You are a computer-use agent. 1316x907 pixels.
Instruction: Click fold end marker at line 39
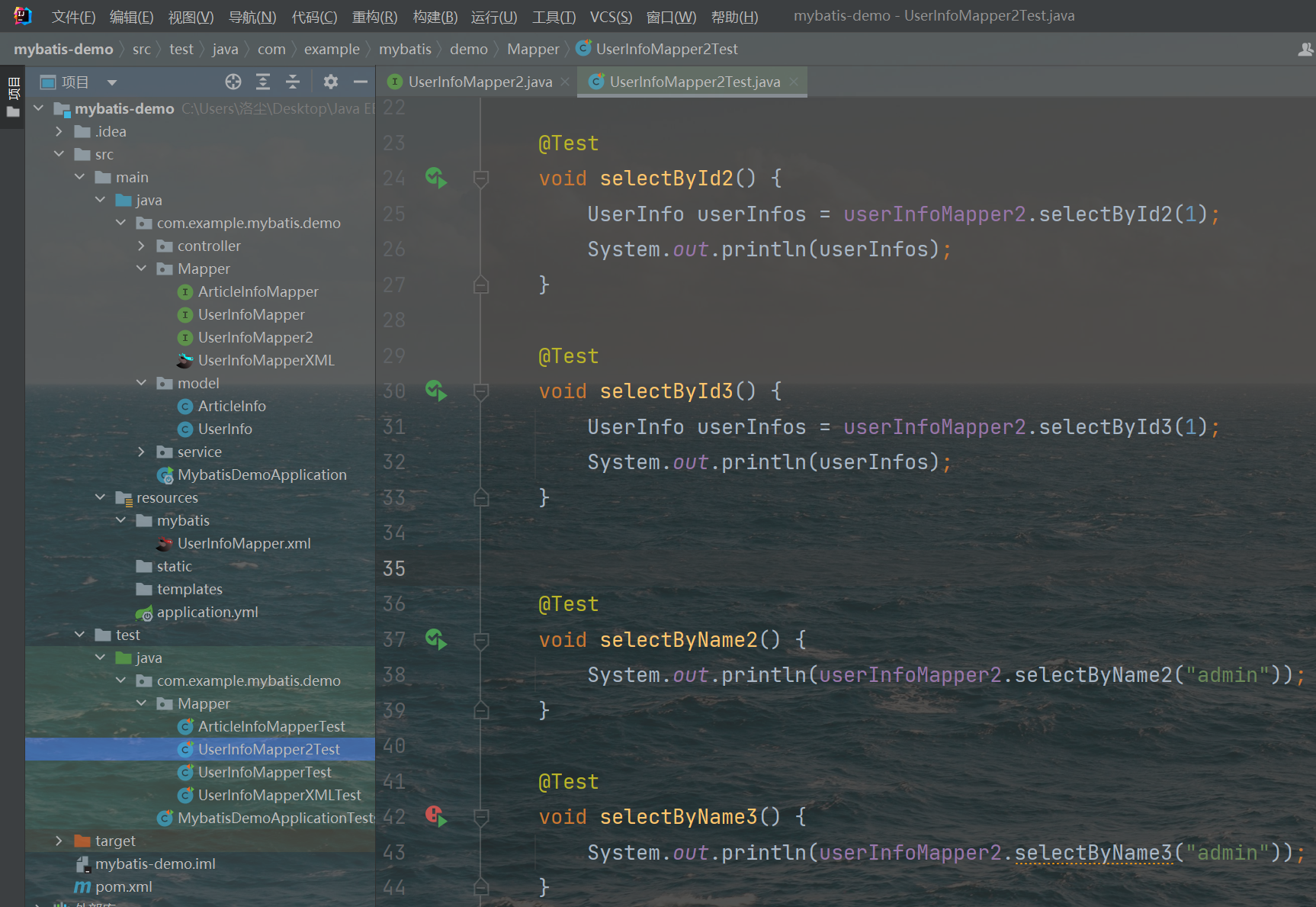coord(481,710)
